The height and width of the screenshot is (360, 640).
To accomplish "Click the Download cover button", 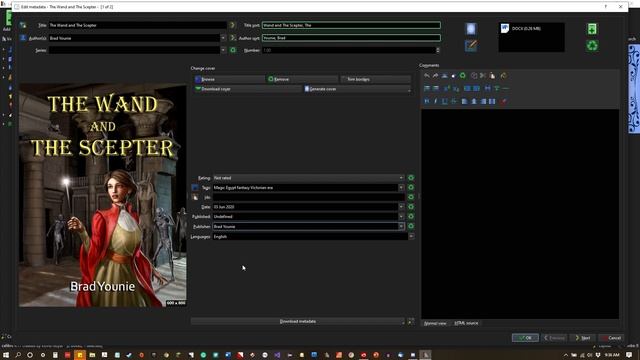I will [x=248, y=89].
